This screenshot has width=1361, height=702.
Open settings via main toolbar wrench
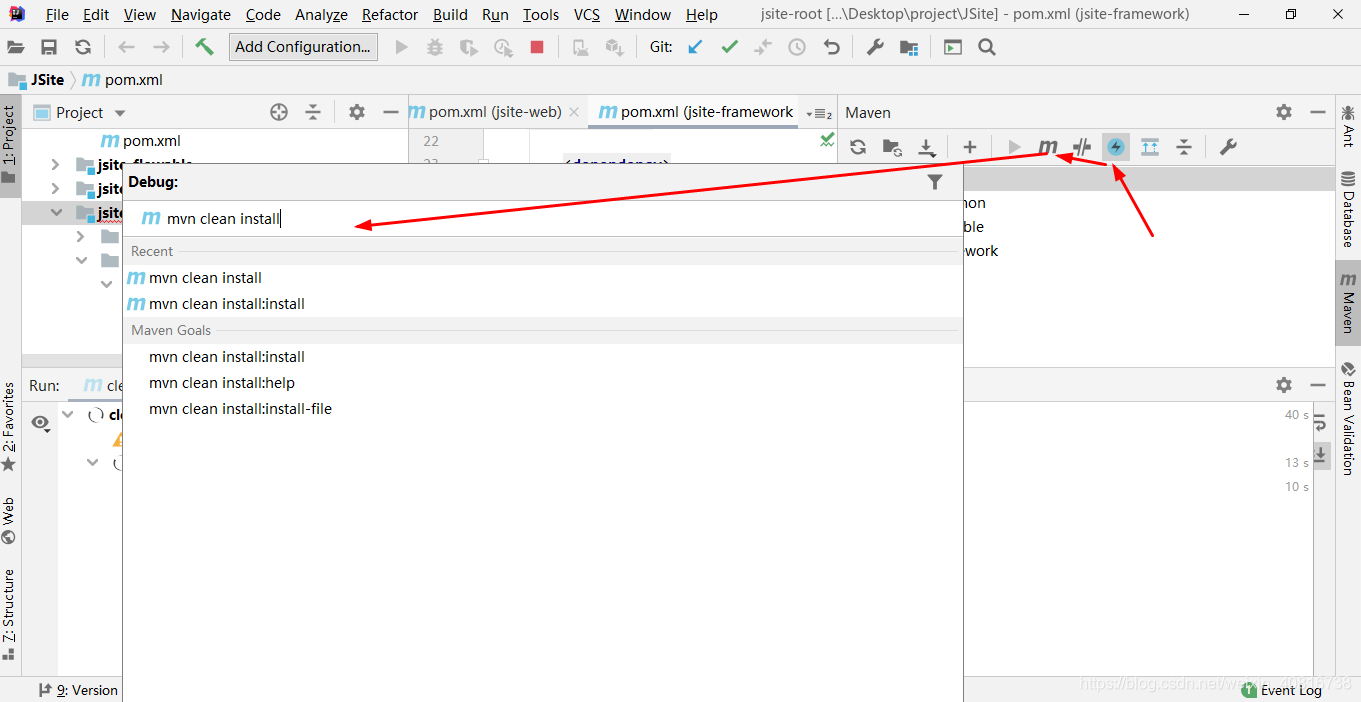875,47
